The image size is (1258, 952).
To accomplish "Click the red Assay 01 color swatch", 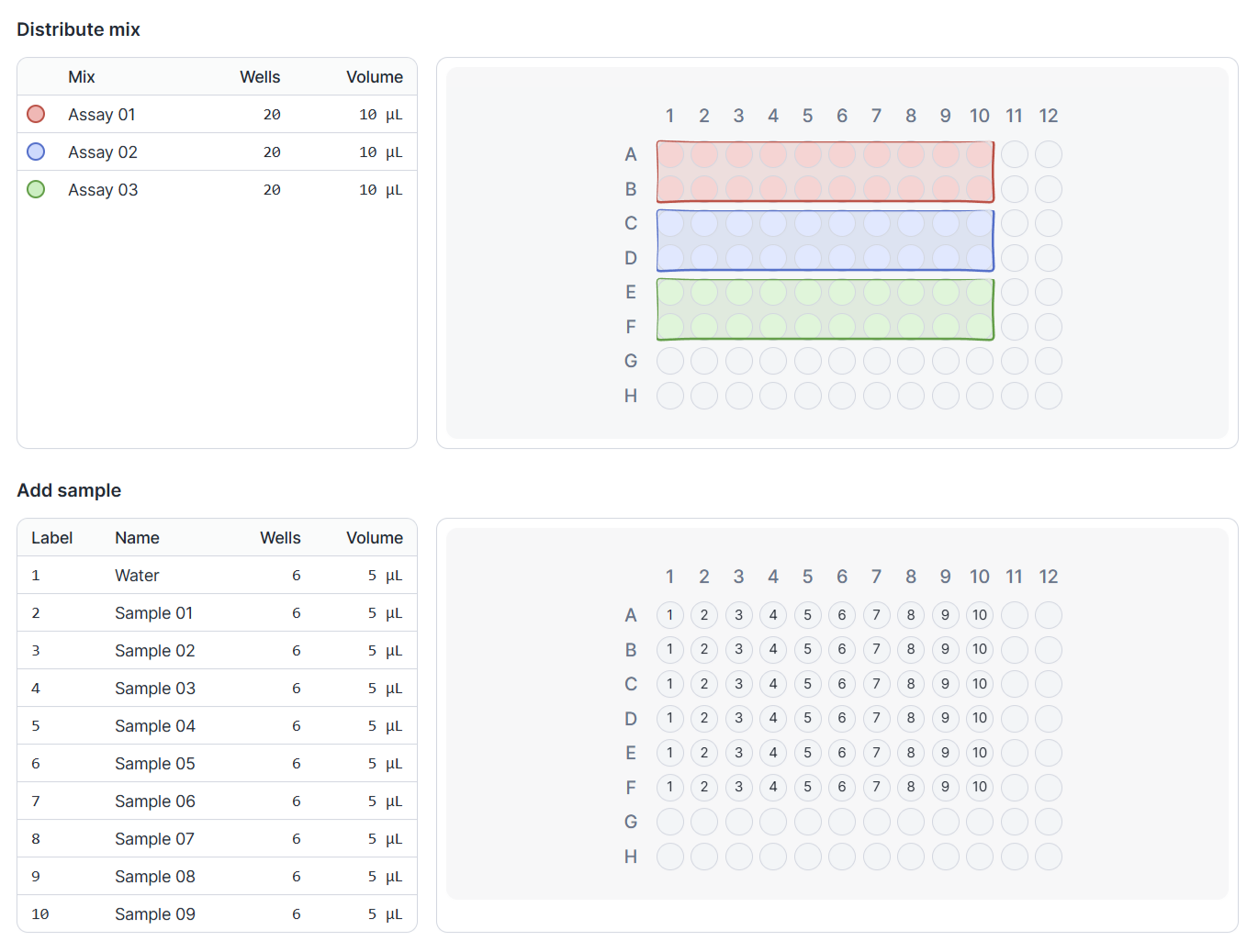I will [36, 114].
